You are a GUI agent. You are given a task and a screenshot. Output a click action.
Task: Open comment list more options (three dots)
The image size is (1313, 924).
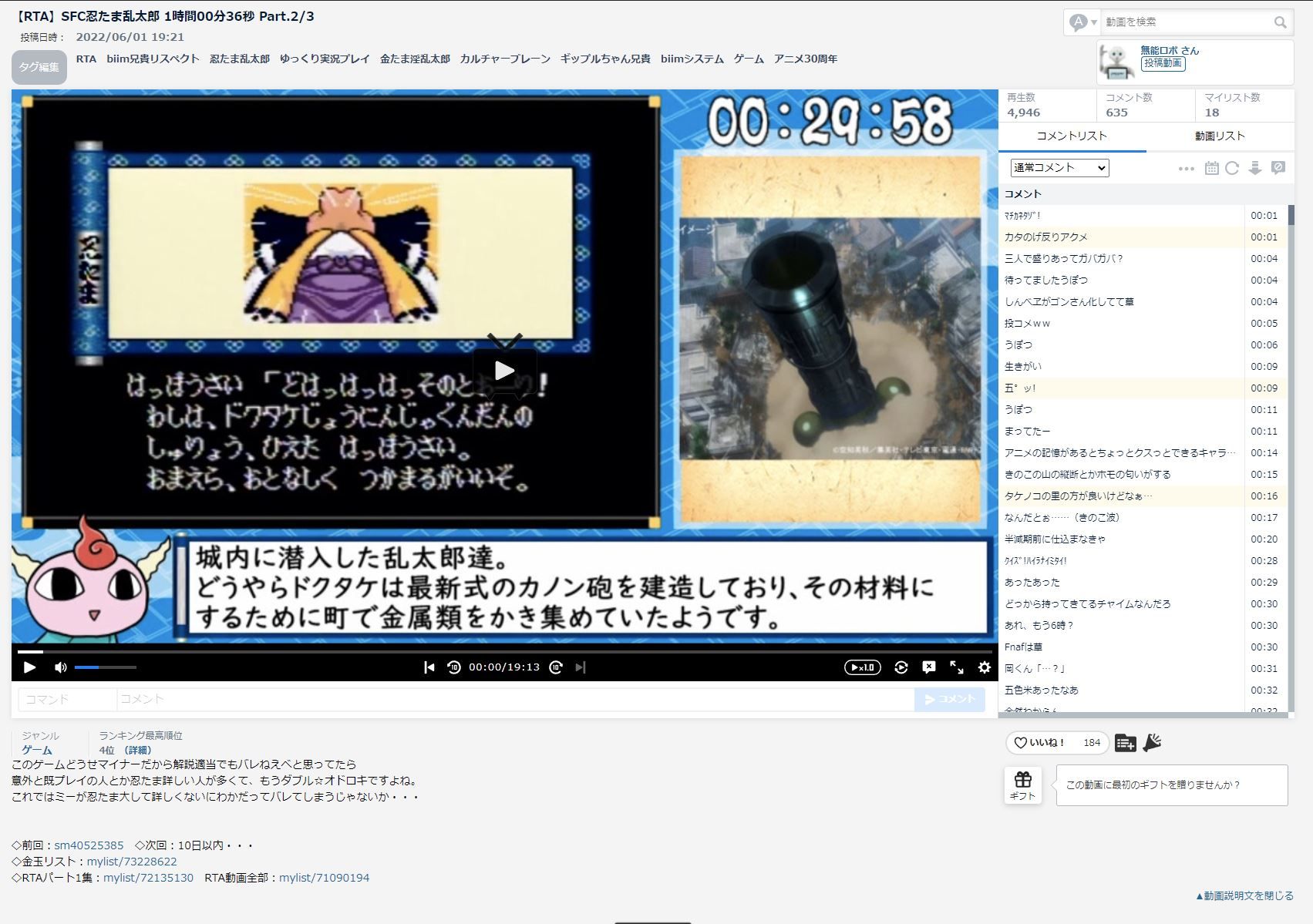[1187, 169]
